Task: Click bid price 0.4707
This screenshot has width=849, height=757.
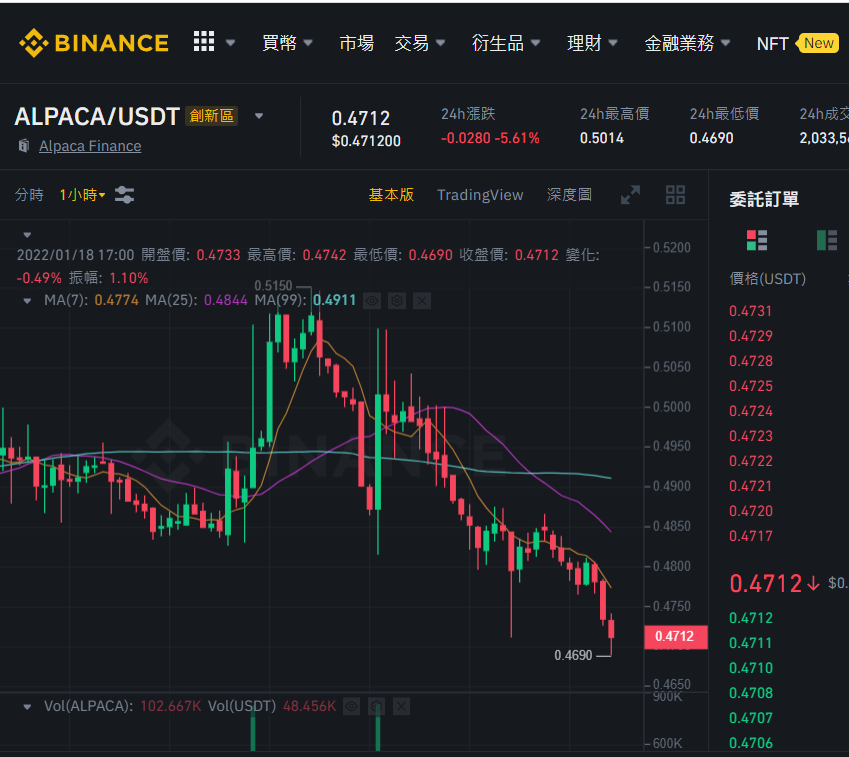Action: [x=750, y=718]
